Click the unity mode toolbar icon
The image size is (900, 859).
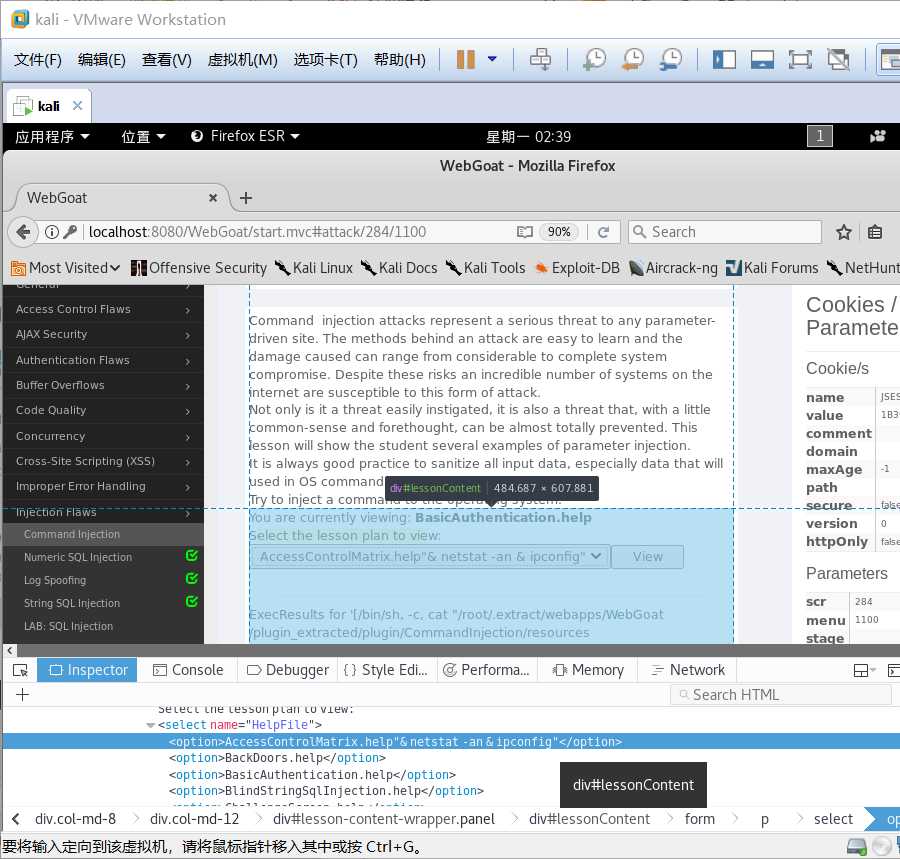pyautogui.click(x=838, y=59)
